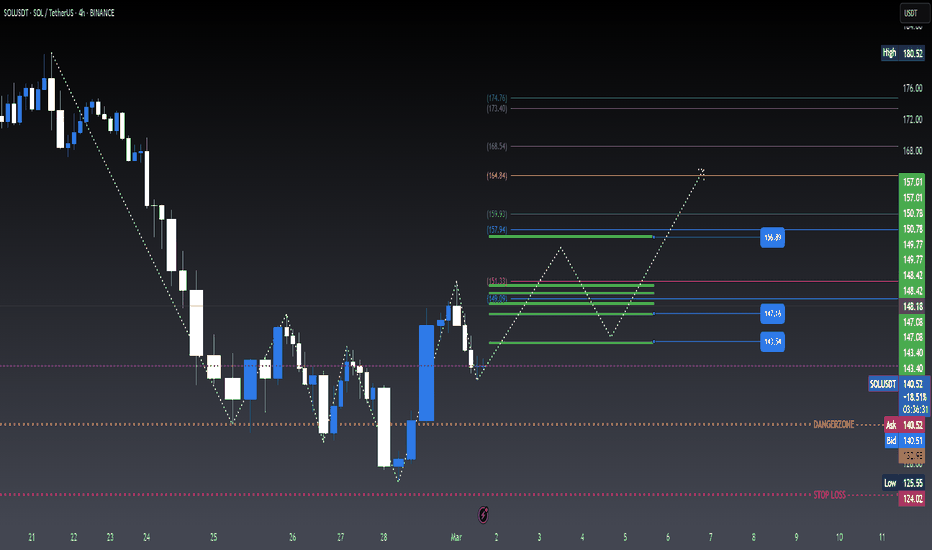Click date 25 on the time axis
Screen dimensions: 932x550
(x=213, y=537)
